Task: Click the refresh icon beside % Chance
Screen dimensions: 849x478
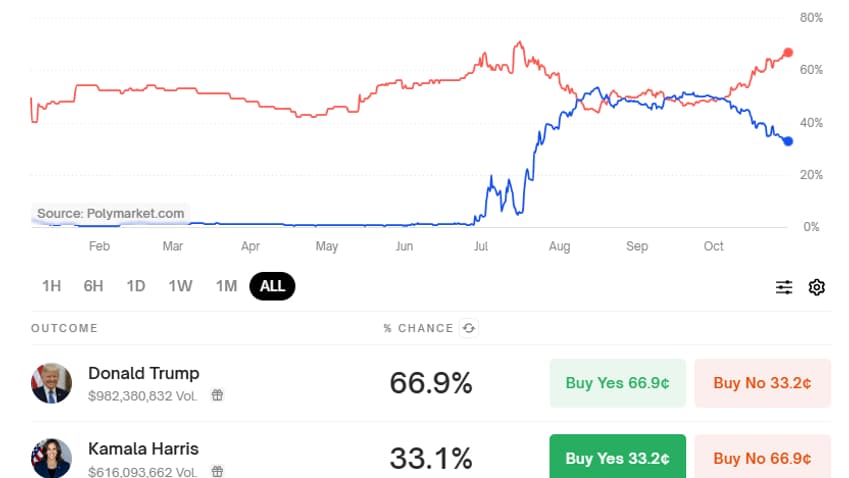Action: point(468,328)
